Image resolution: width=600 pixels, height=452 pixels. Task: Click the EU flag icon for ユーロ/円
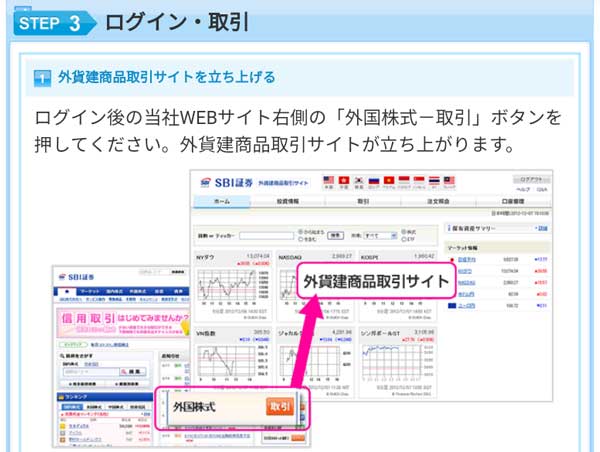click(450, 305)
